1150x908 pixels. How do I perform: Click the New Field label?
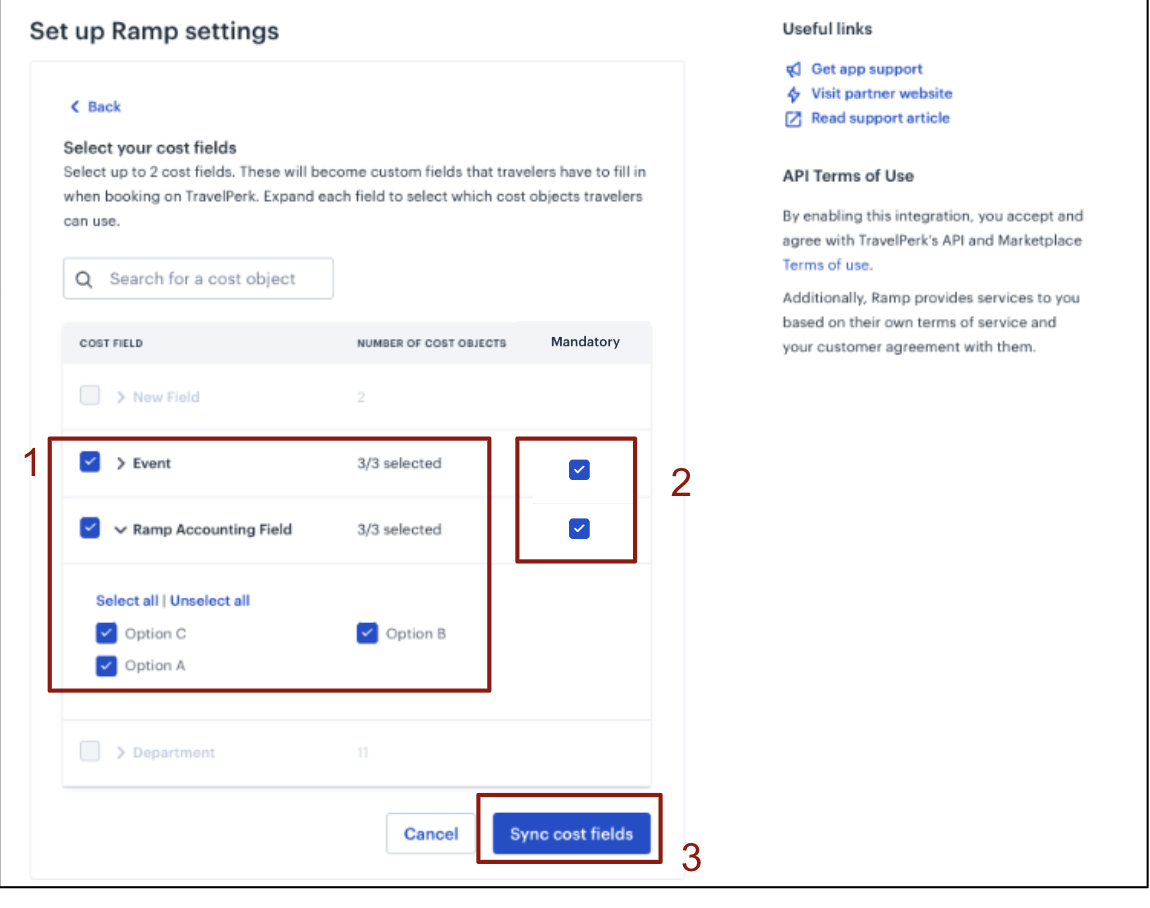(x=166, y=398)
